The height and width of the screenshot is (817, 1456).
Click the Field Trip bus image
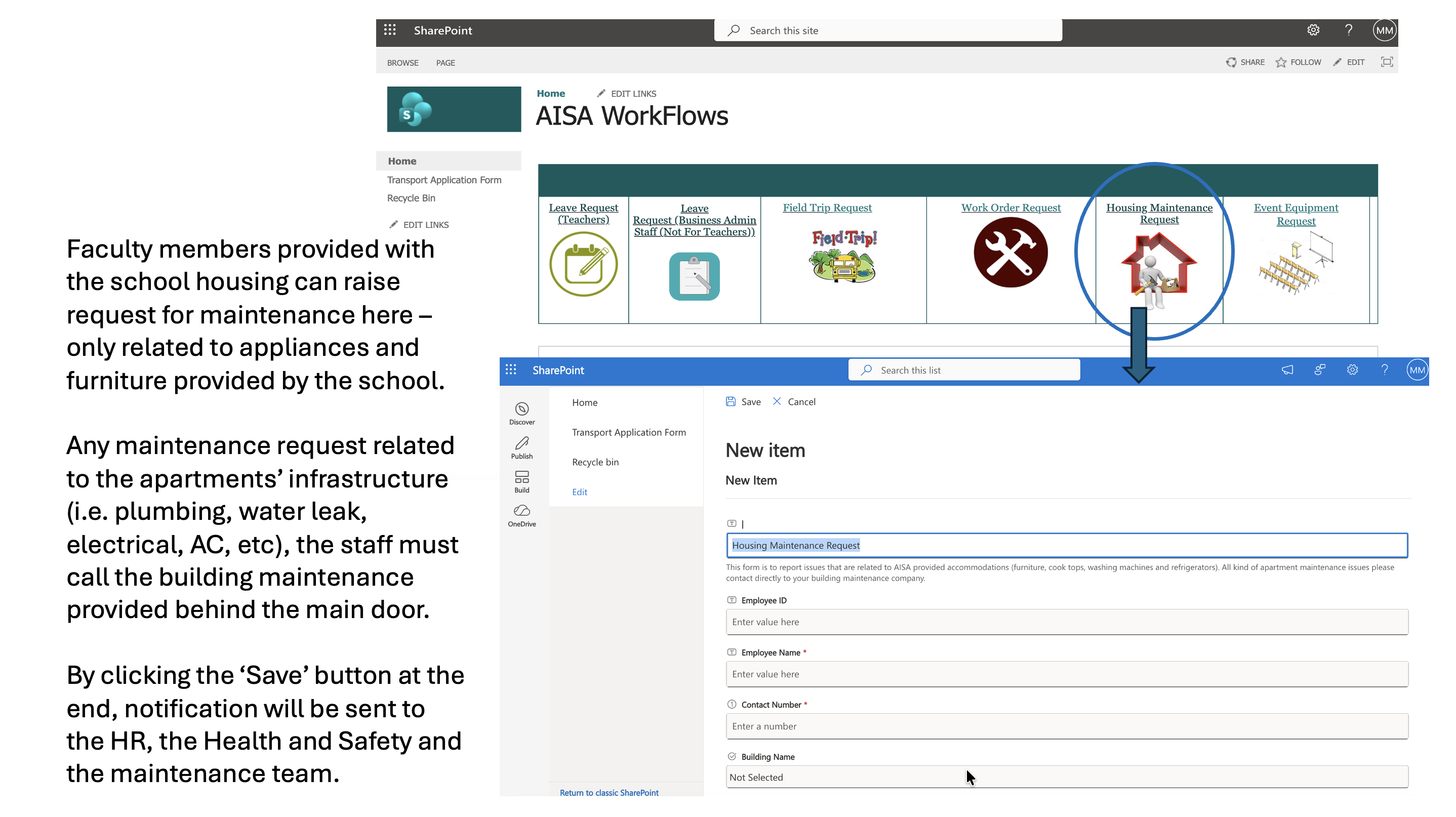(844, 257)
